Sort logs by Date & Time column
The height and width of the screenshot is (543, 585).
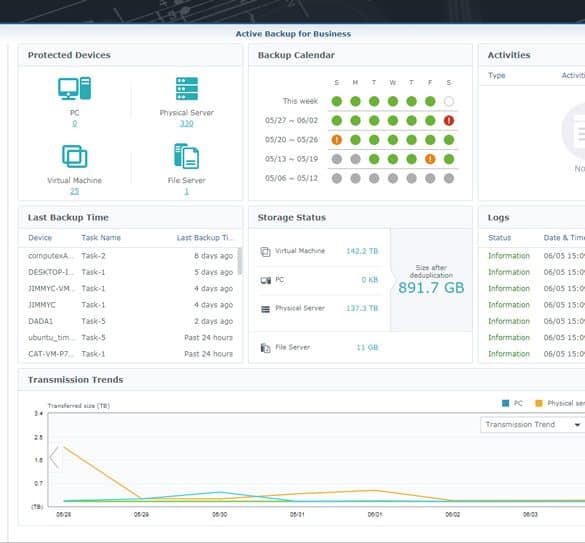click(x=564, y=238)
